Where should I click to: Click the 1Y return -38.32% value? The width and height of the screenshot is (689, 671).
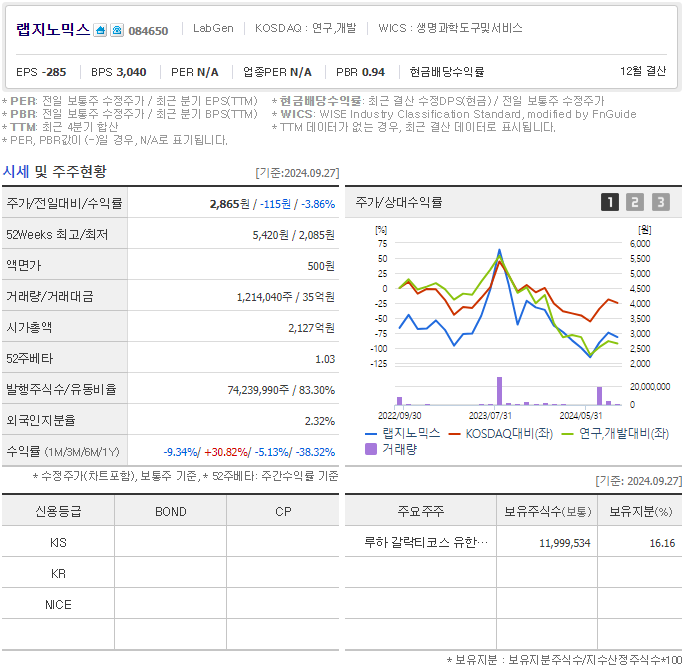click(x=315, y=452)
